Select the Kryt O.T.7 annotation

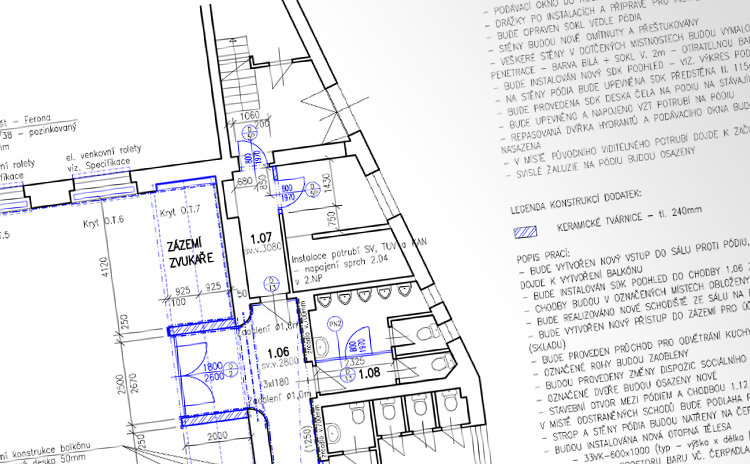[x=181, y=209]
